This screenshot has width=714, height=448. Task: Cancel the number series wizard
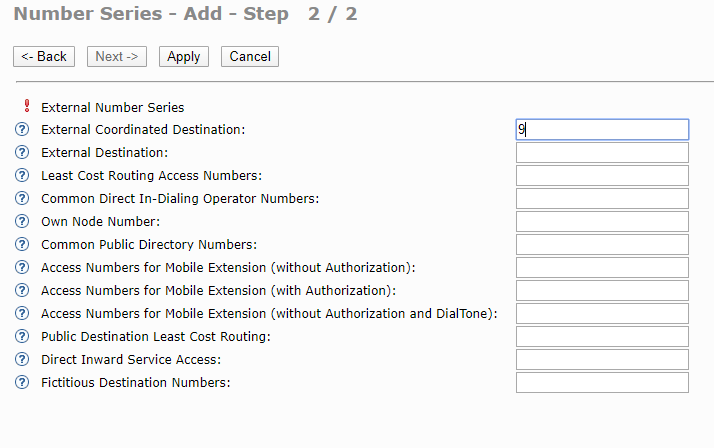pos(250,57)
